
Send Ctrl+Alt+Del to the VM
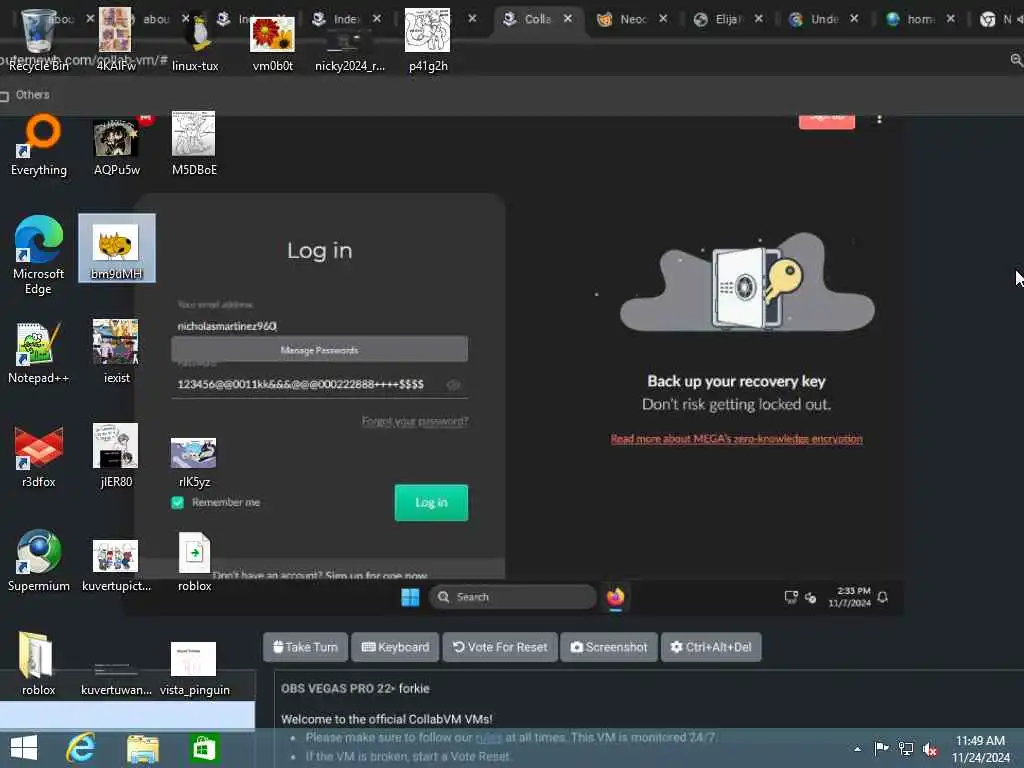[x=711, y=647]
